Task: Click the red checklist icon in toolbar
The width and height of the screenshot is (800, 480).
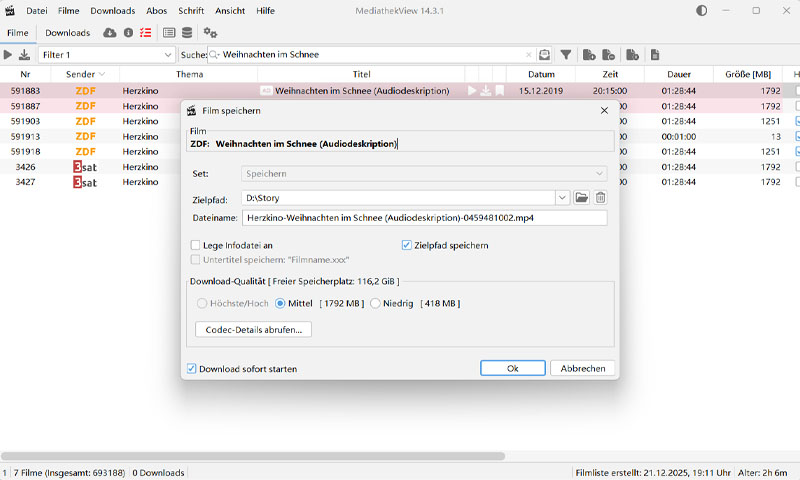Action: pos(146,33)
